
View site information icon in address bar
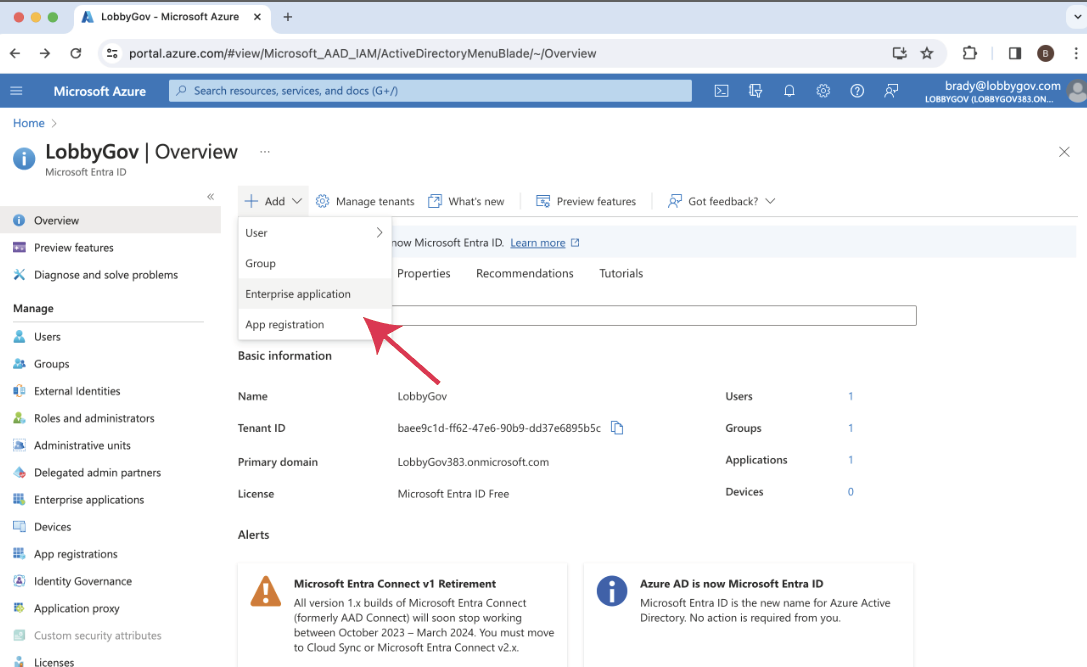[x=112, y=53]
